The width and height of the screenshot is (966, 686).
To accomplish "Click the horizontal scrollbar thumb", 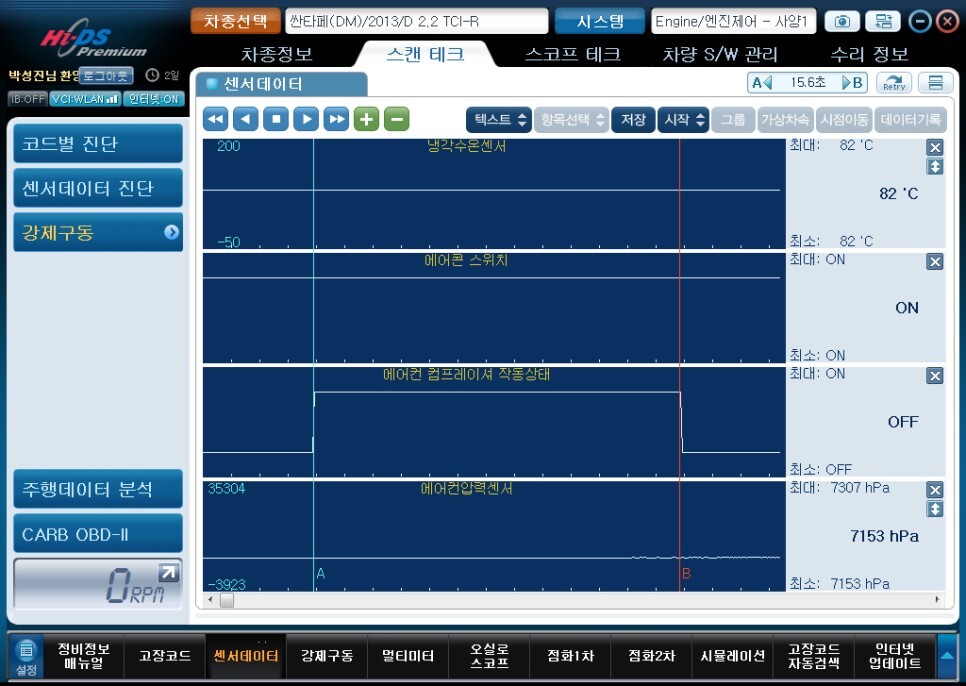I will 227,600.
